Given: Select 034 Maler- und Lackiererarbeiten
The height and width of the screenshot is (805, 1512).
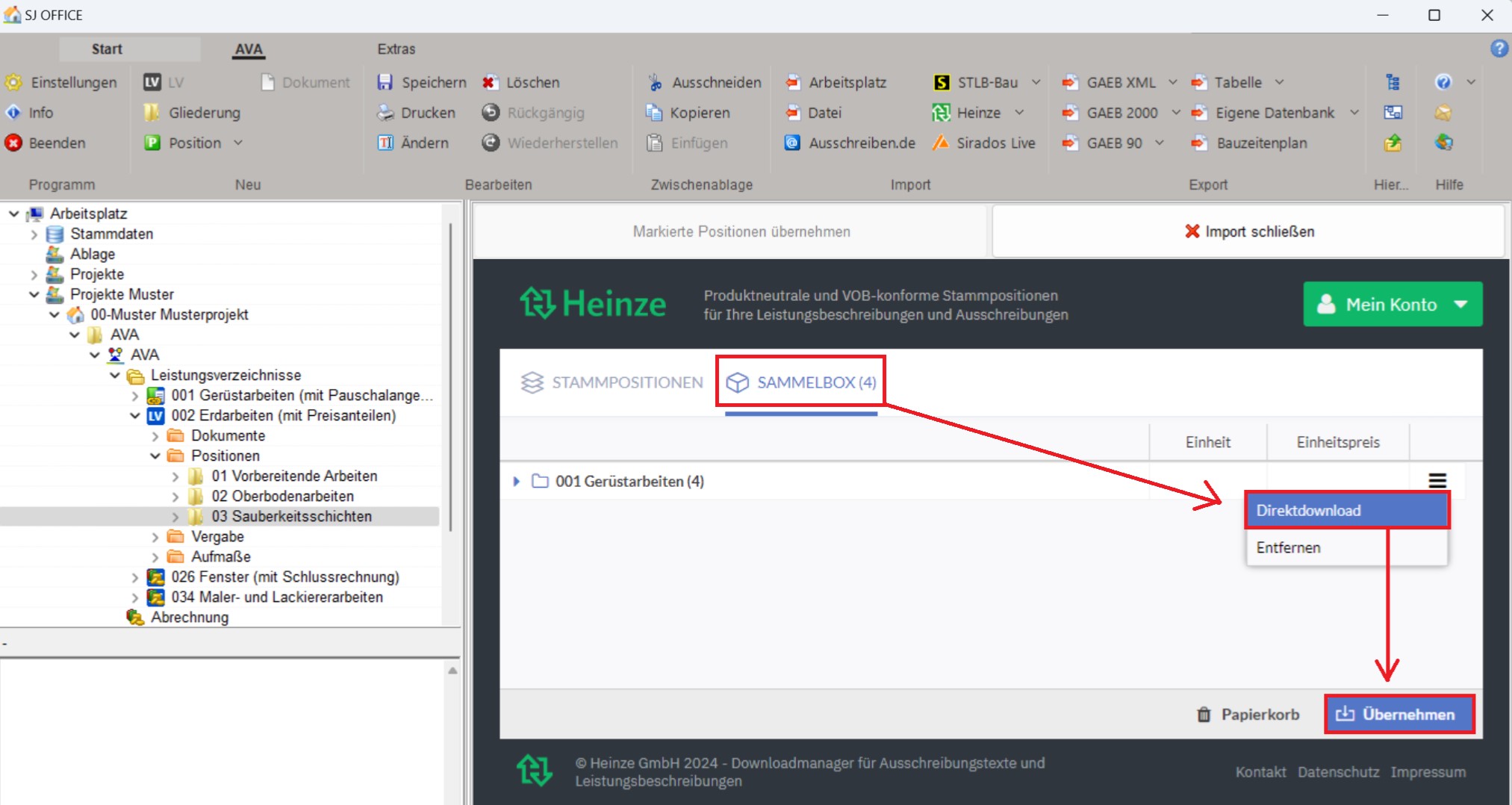Looking at the screenshot, I should coord(277,597).
